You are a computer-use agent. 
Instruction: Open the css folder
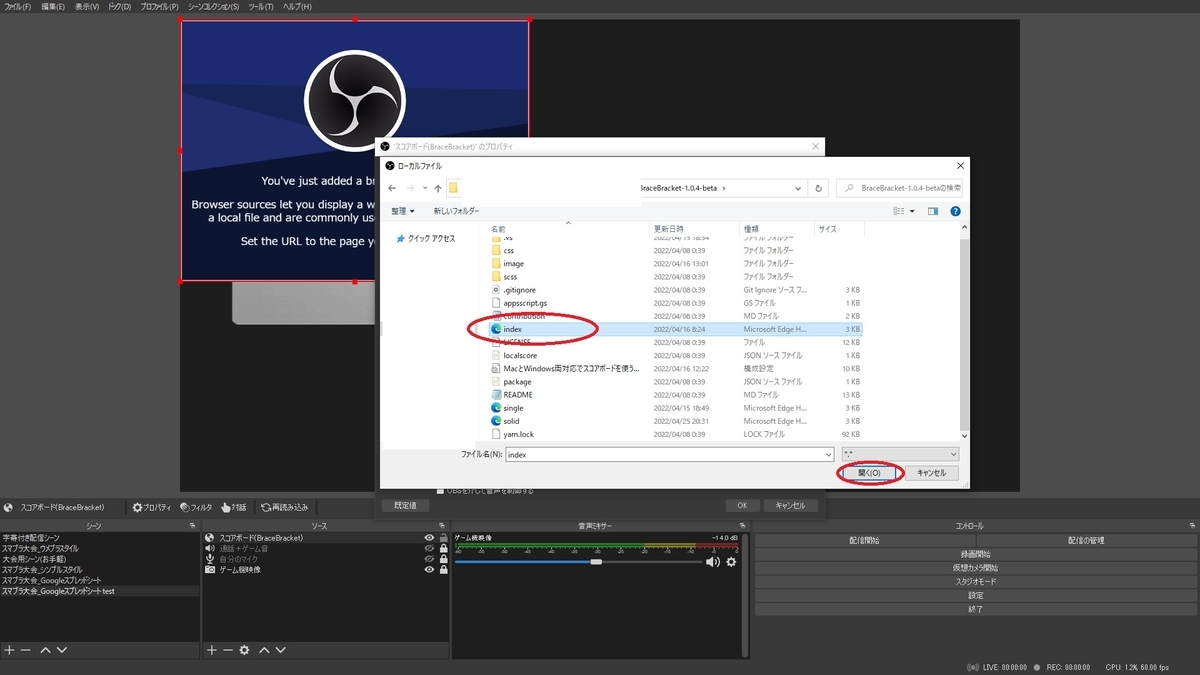[x=675, y=250]
